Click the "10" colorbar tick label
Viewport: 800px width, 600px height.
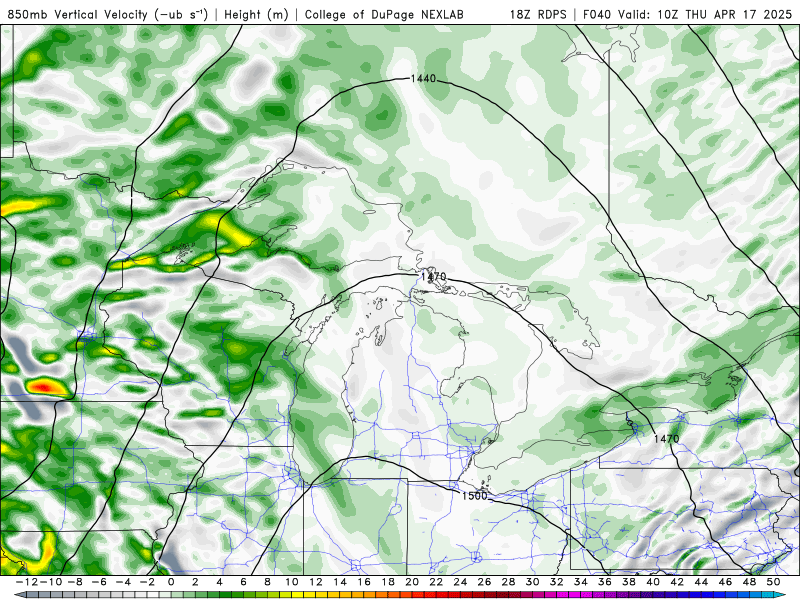(291, 582)
